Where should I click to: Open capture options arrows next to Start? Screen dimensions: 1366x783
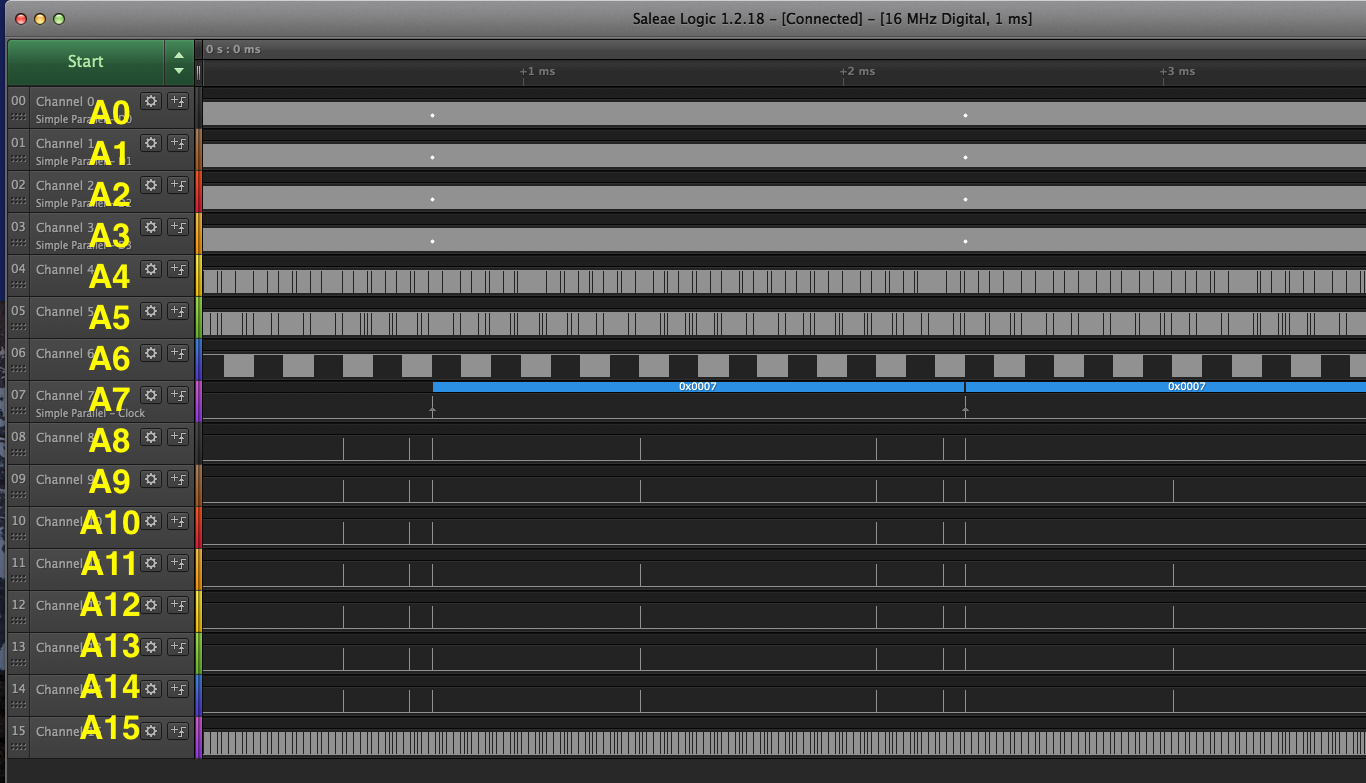[178, 62]
